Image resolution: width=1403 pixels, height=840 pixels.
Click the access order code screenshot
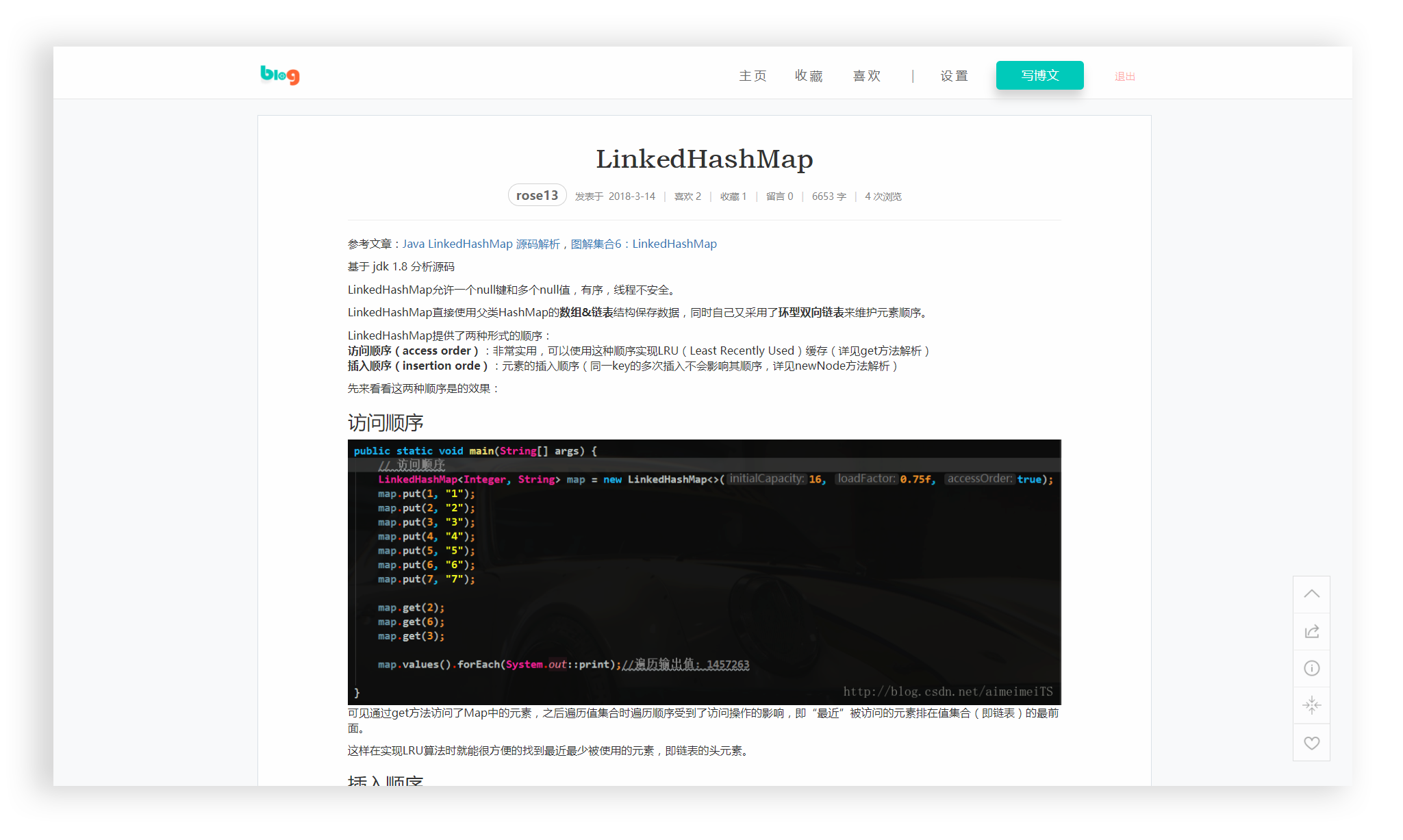click(704, 572)
